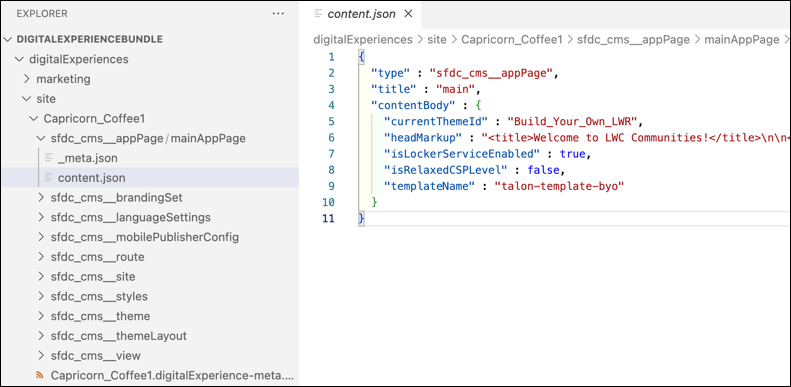Click the file icon beside content.json in tree
The height and width of the screenshot is (387, 791).
click(x=49, y=178)
